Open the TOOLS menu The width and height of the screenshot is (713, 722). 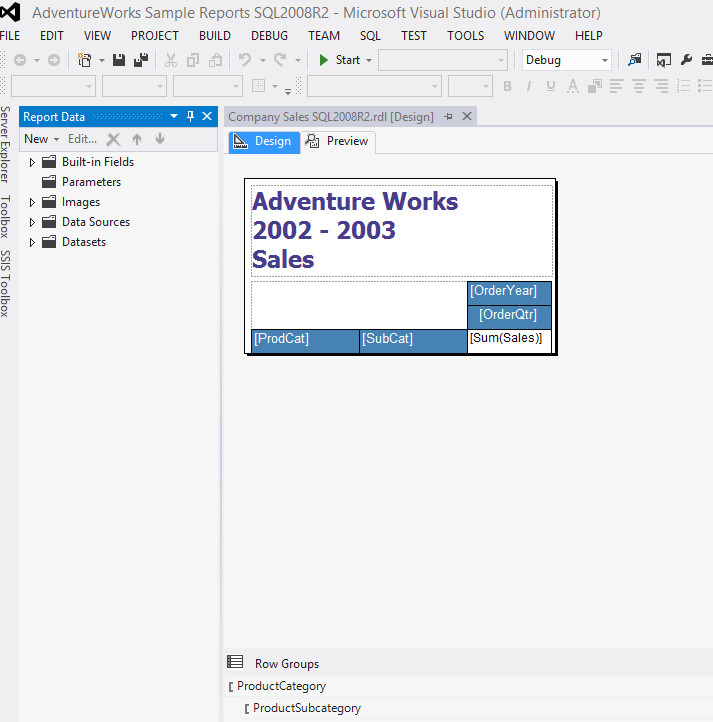(x=465, y=35)
